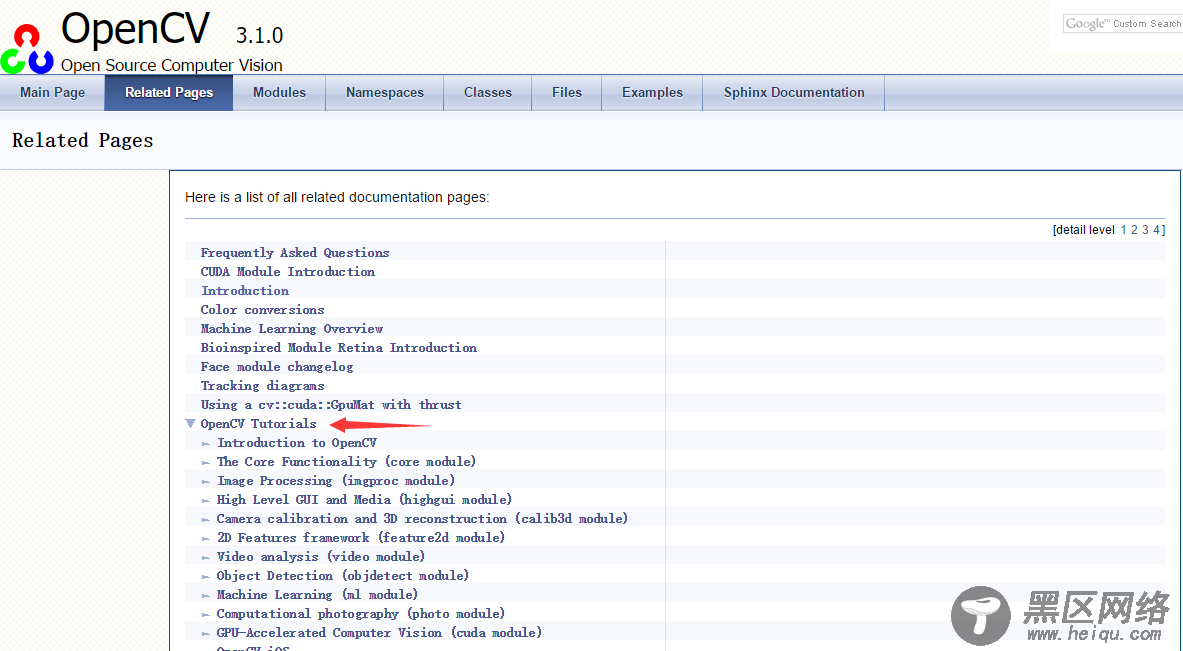The height and width of the screenshot is (651, 1183).
Task: Expand Computational photography node arrow
Action: click(206, 615)
